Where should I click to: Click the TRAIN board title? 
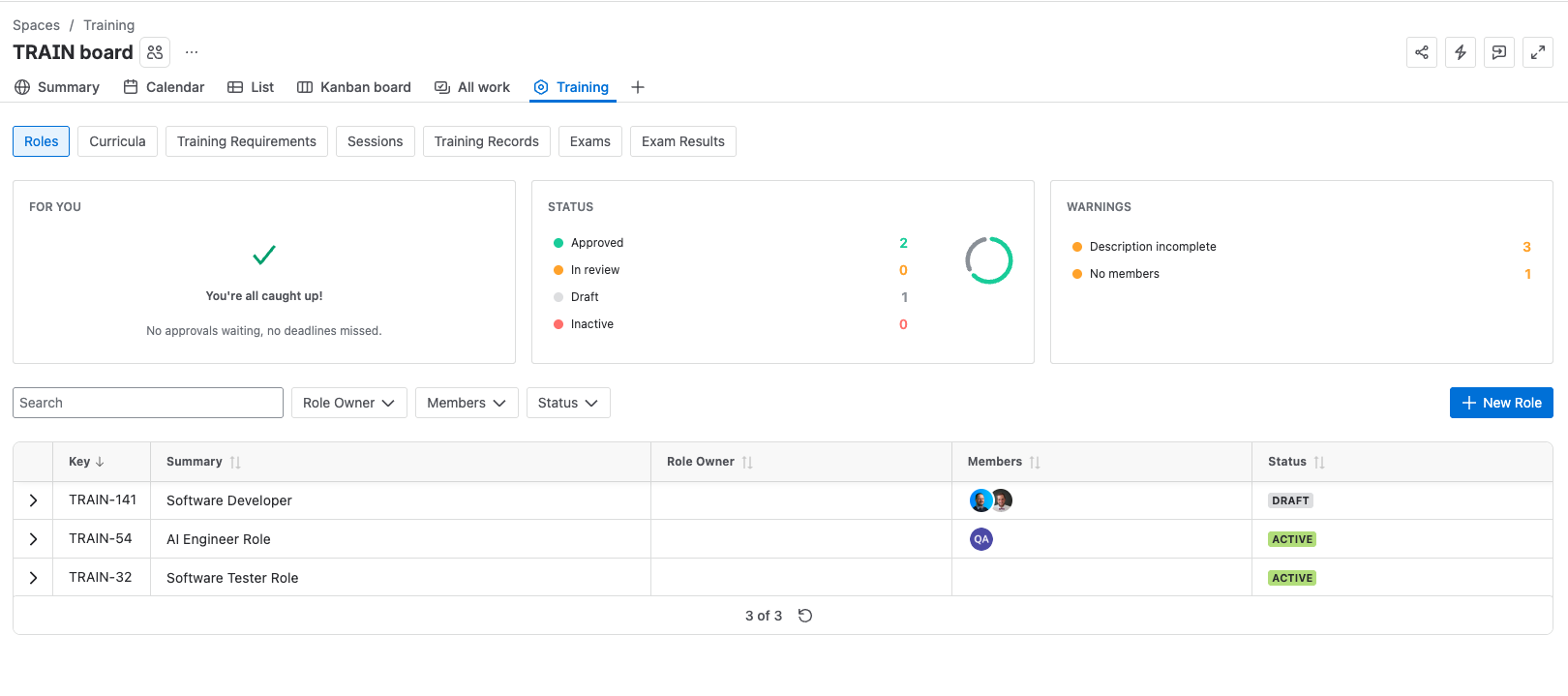[73, 52]
